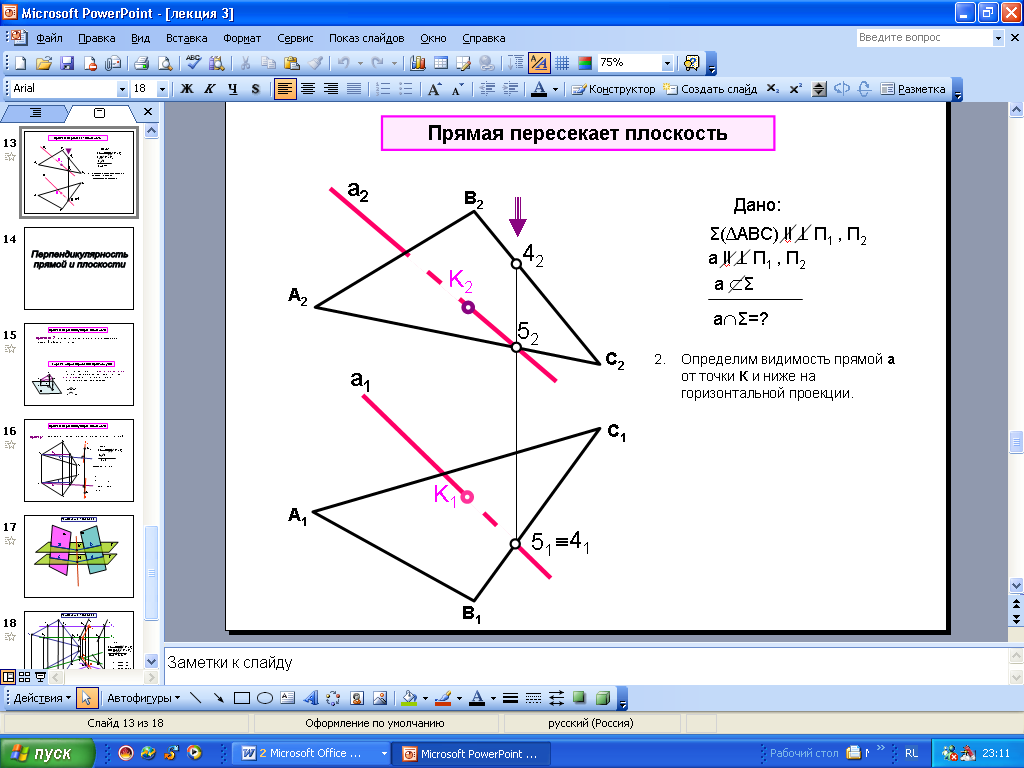Click the Введите вопрос help input field
The image size is (1024, 768).
tap(925, 38)
